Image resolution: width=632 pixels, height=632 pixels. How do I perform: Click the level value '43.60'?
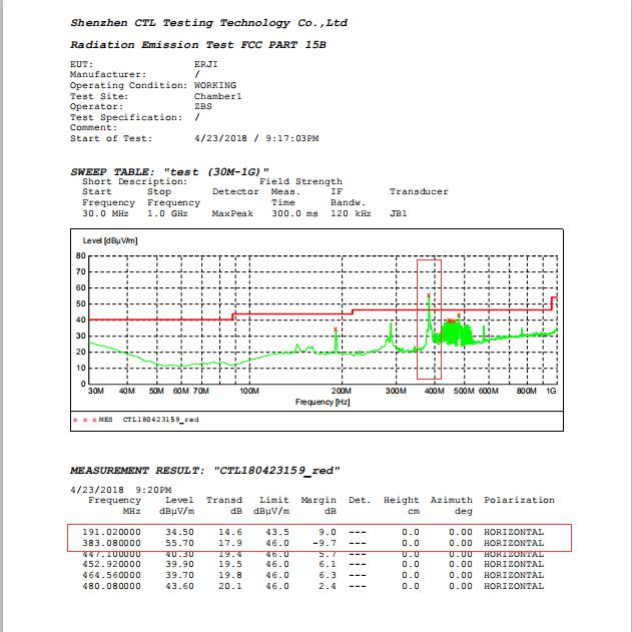179,586
